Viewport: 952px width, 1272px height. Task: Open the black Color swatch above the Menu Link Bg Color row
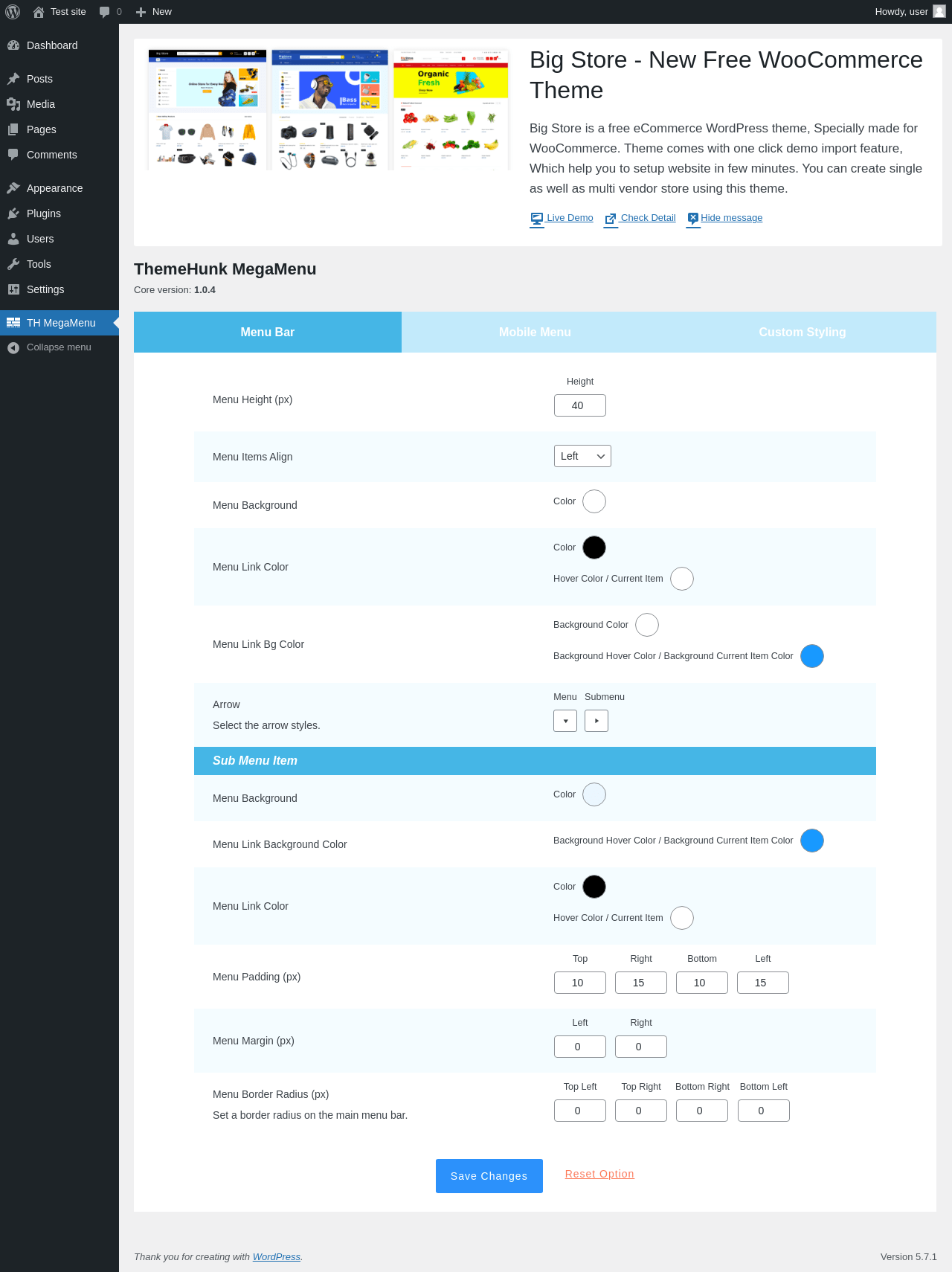(x=594, y=547)
